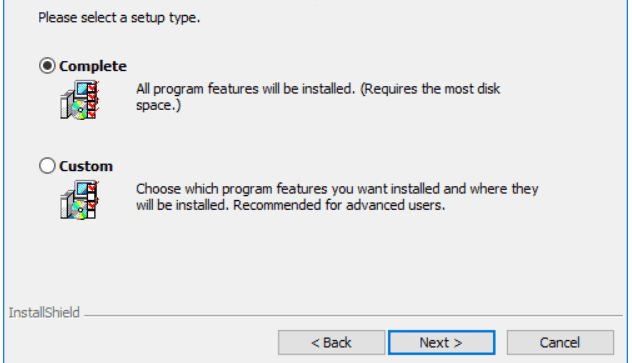Click the monitor screen in the Custom icon
This screenshot has width=632, height=363.
83,189
